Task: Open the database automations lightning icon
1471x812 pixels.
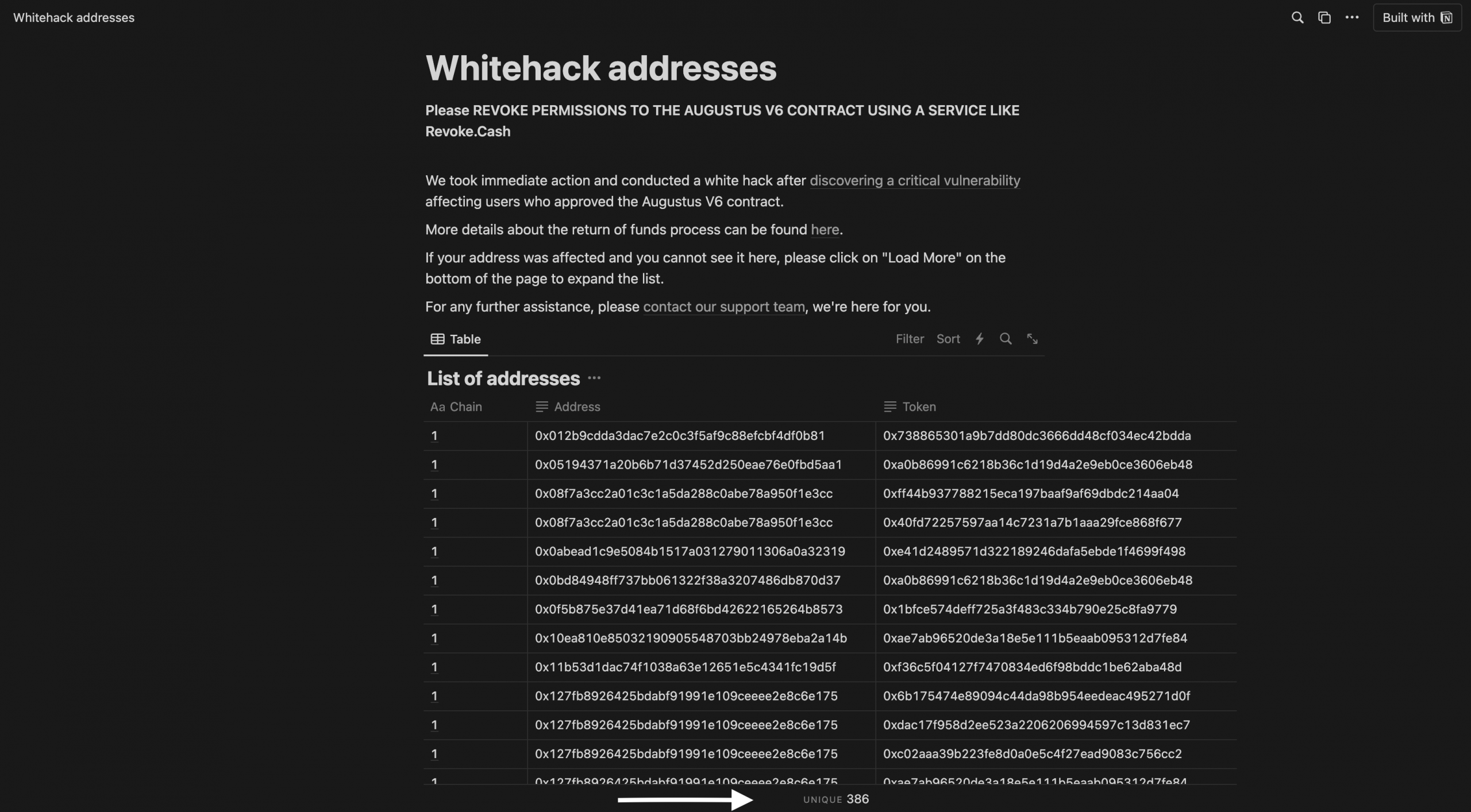Action: (x=980, y=339)
